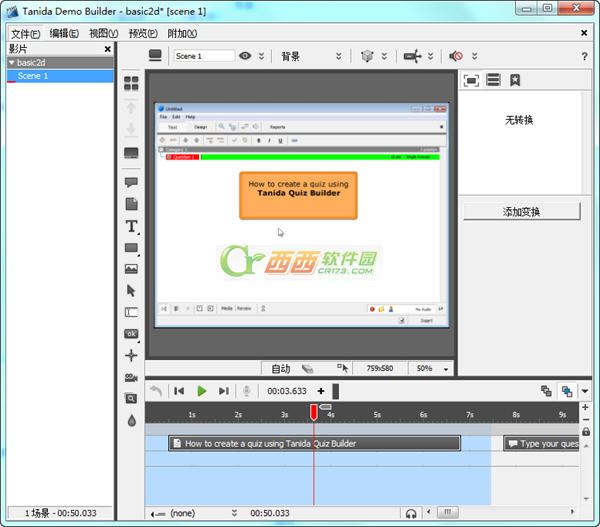
Task: Toggle the muted speaker sound icon
Action: 456,56
